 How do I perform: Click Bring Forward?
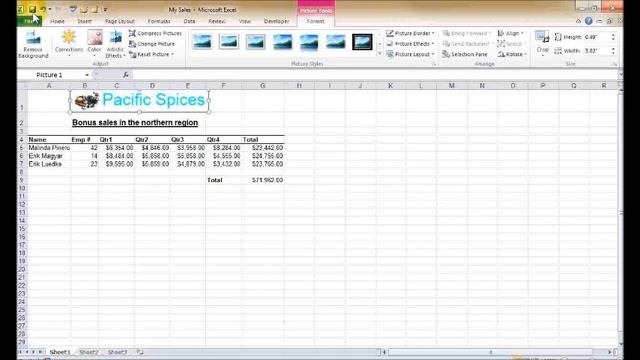(x=467, y=33)
